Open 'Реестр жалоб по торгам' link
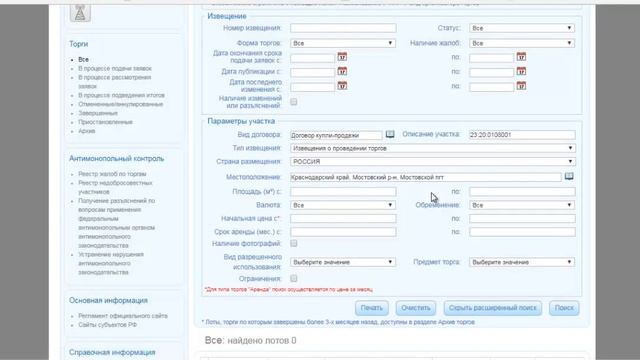The height and width of the screenshot is (360, 640). pyautogui.click(x=112, y=174)
